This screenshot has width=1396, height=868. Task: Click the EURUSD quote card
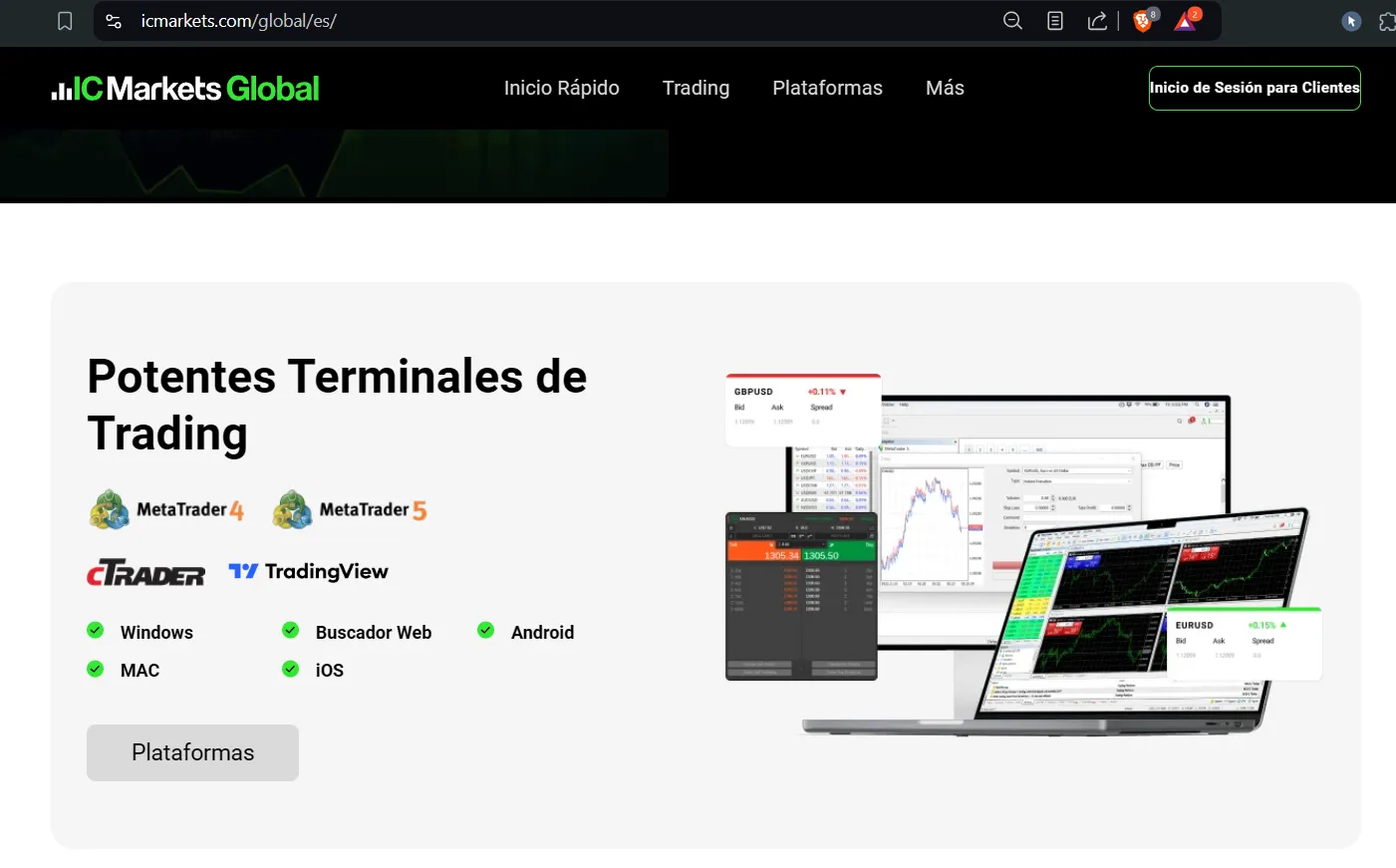[1245, 644]
